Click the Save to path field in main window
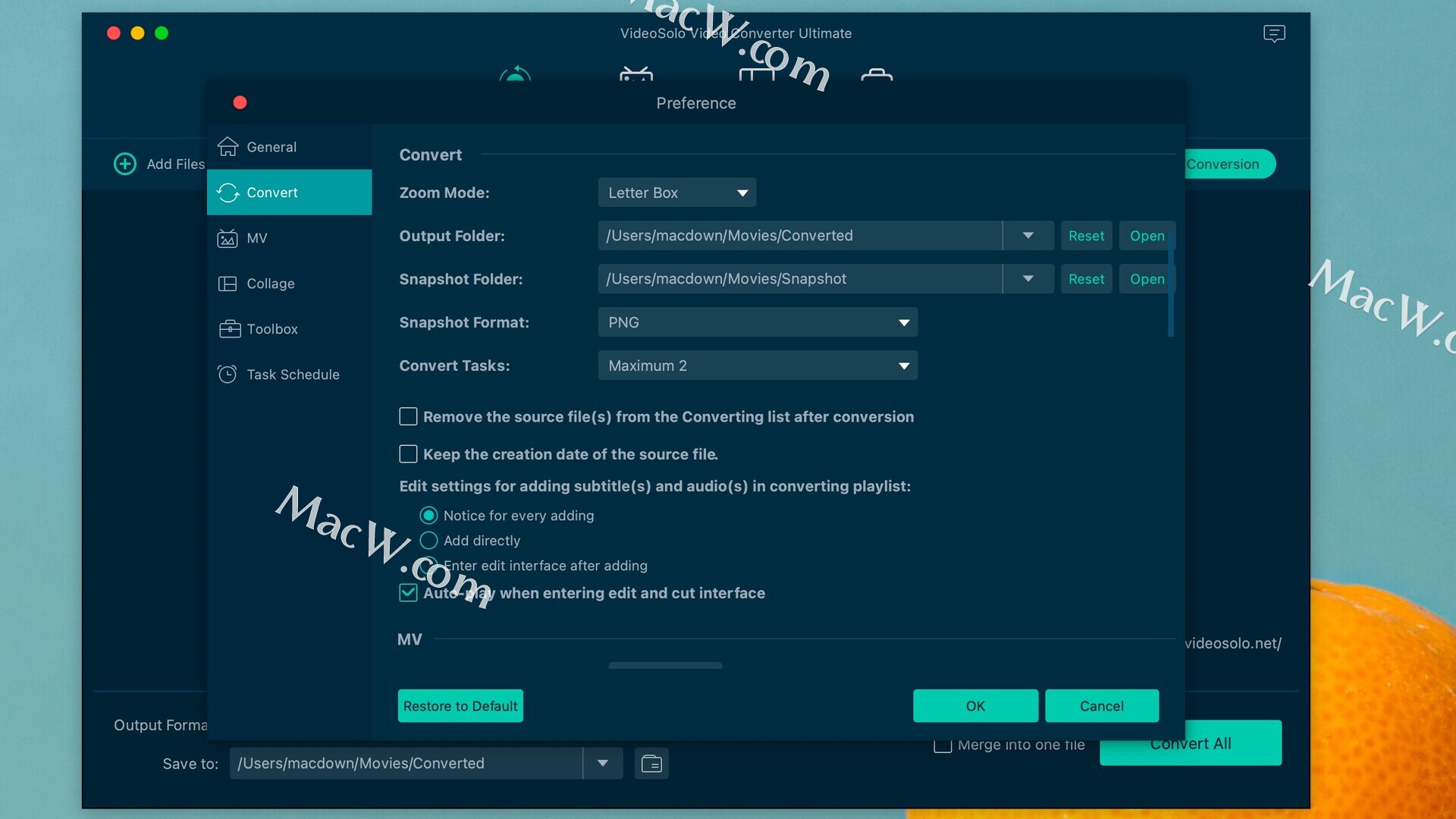The height and width of the screenshot is (819, 1456). [x=406, y=764]
